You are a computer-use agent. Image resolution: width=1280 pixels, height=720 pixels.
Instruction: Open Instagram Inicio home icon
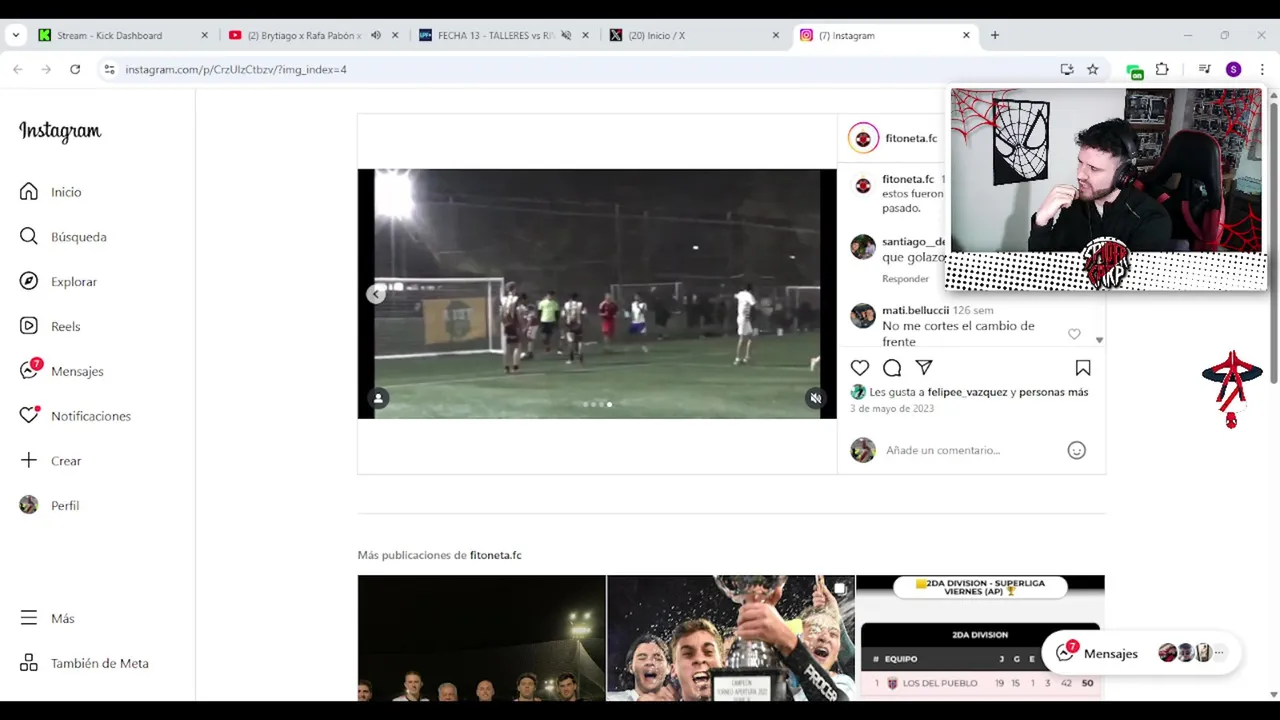click(29, 192)
